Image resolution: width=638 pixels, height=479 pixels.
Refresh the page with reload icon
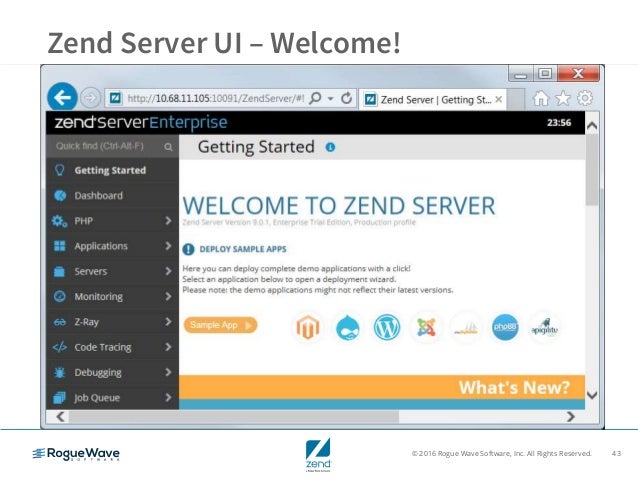(x=346, y=98)
